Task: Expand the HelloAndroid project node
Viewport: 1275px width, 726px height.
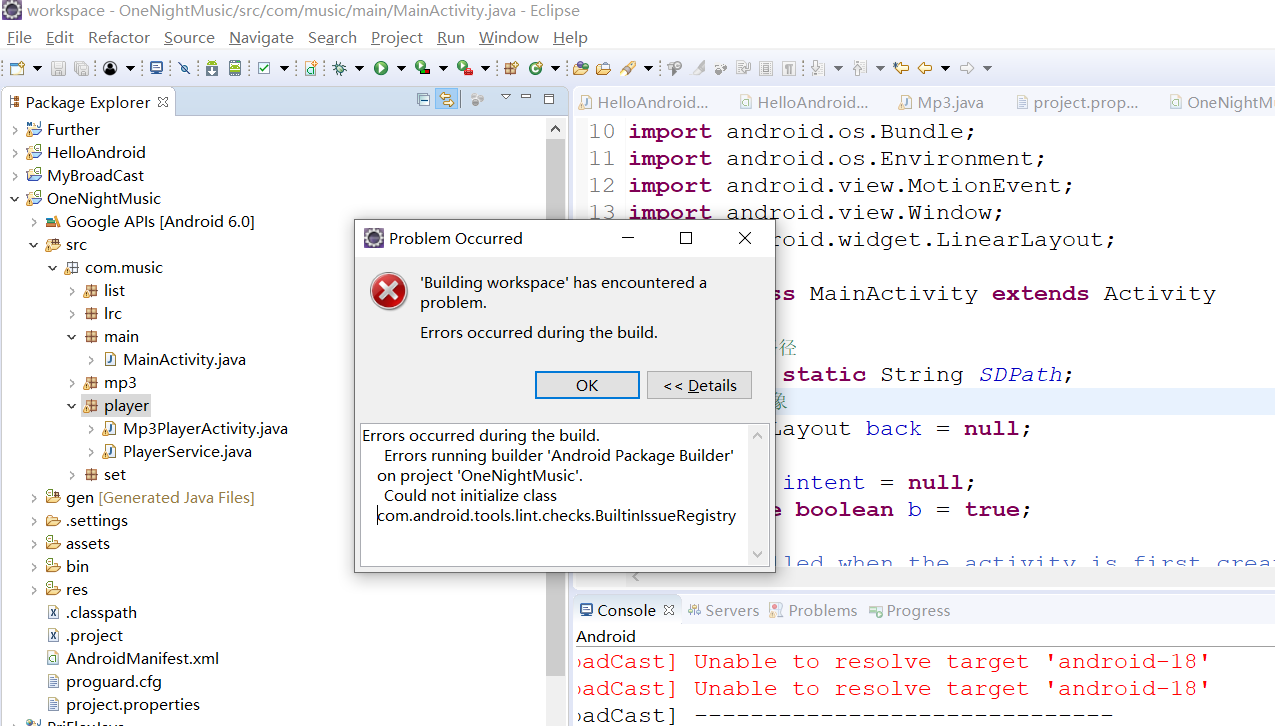Action: (15, 153)
